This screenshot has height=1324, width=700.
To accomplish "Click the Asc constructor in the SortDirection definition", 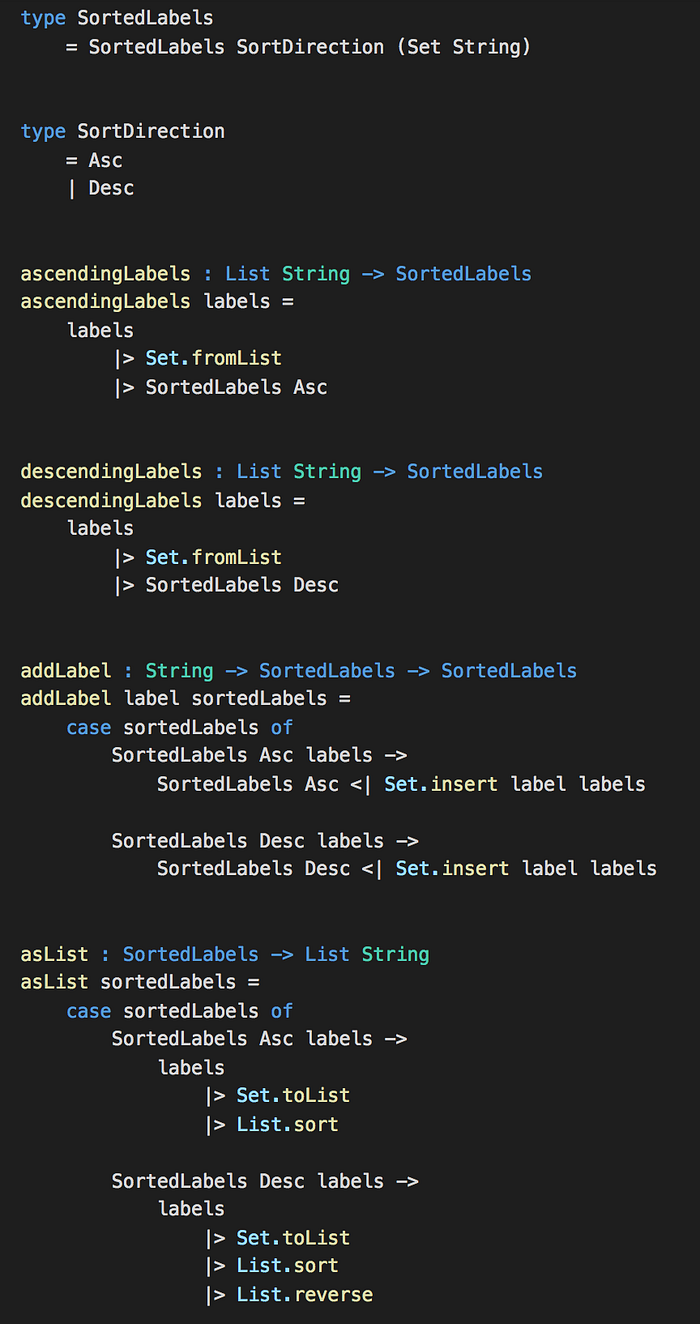I will [x=105, y=160].
